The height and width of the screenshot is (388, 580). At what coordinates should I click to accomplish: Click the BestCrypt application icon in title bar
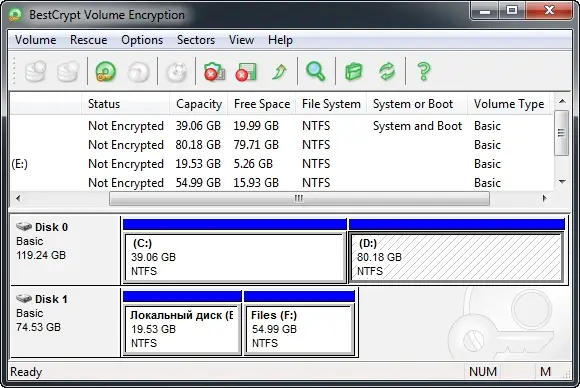point(16,15)
